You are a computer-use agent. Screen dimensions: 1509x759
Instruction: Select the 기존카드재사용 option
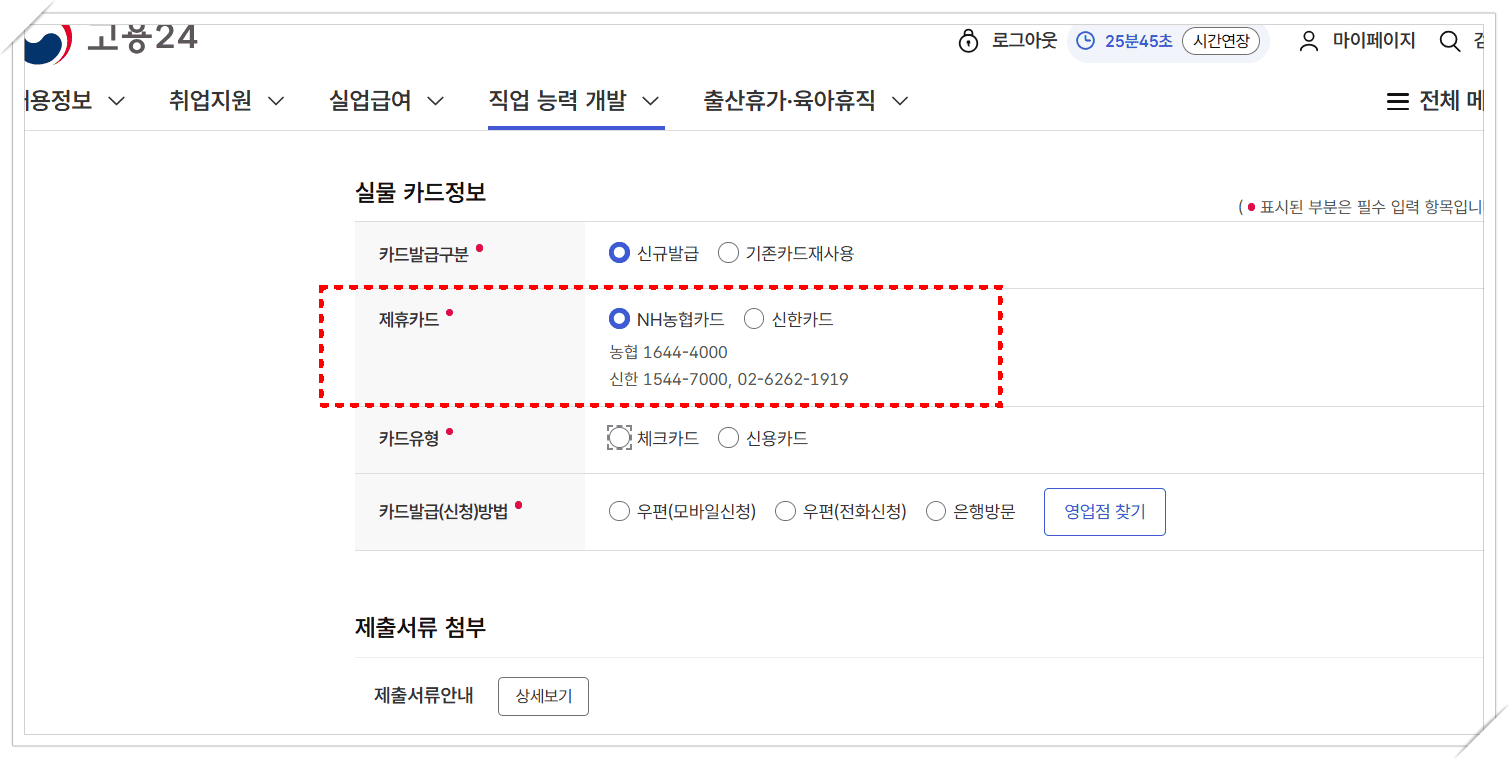click(x=728, y=253)
